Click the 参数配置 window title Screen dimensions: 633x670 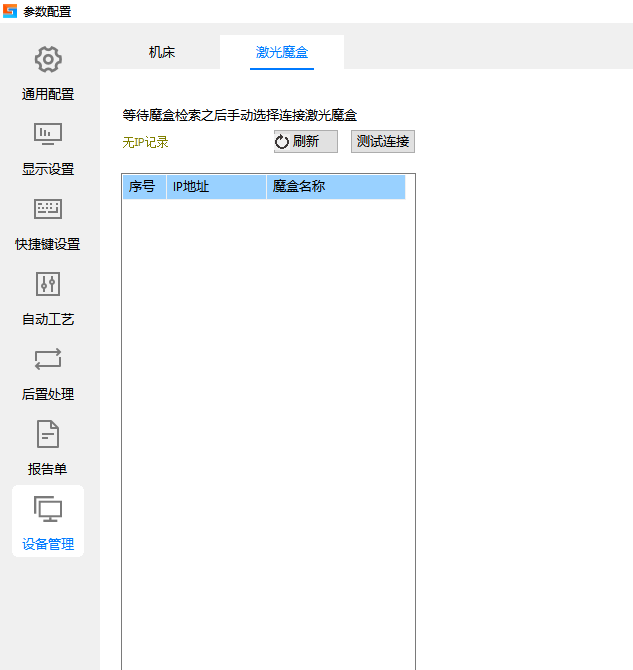(47, 12)
